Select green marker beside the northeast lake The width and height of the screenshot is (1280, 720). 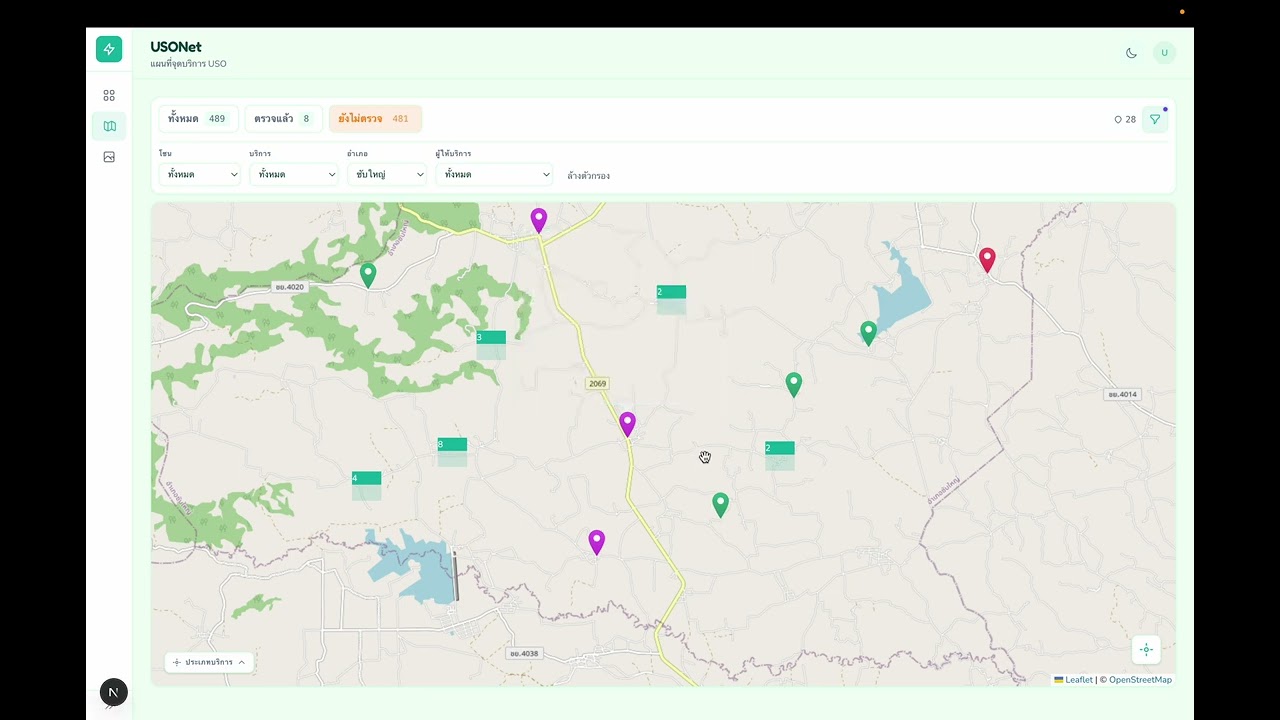[868, 333]
